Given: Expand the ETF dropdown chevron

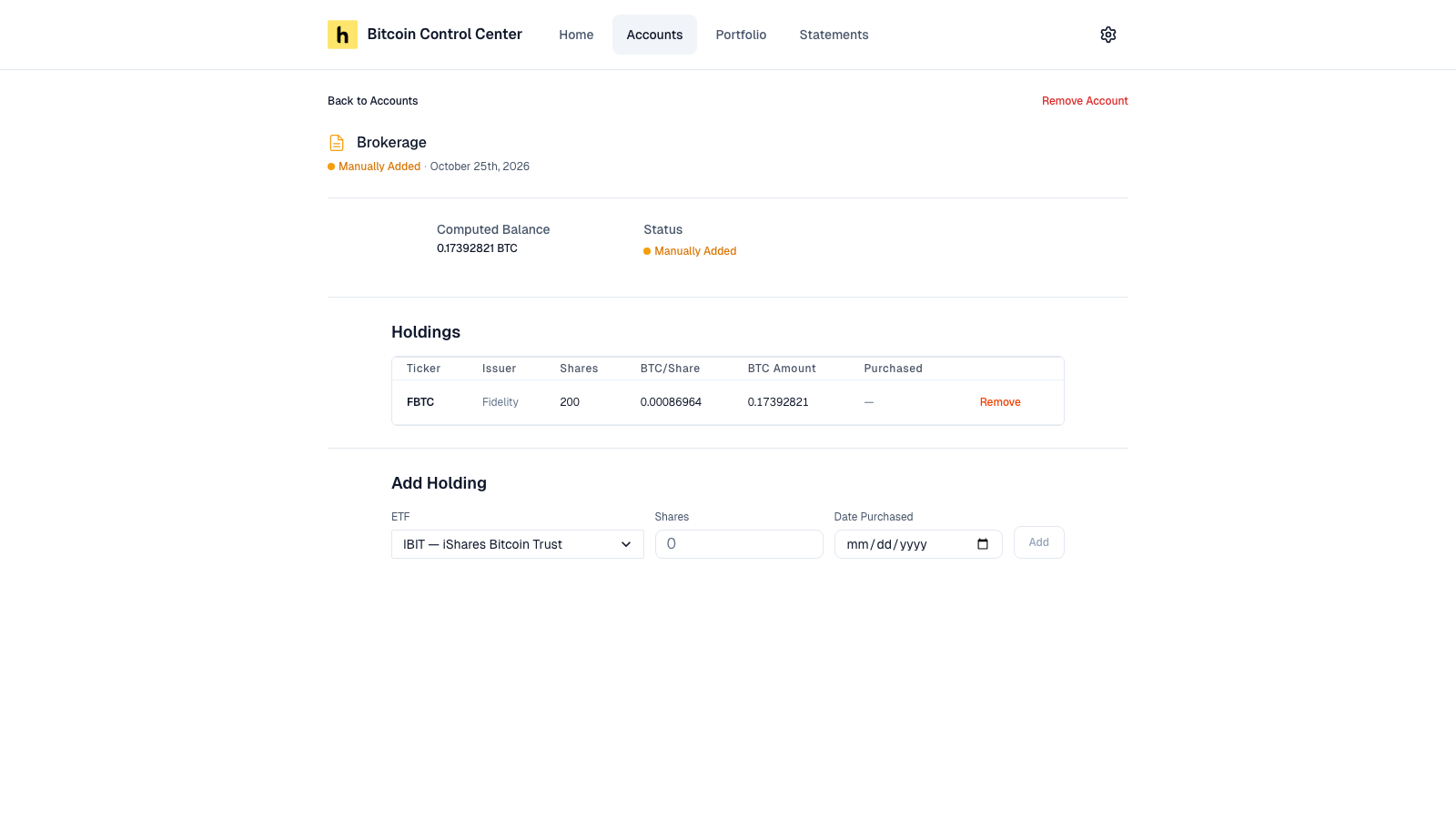Looking at the screenshot, I should click(626, 544).
